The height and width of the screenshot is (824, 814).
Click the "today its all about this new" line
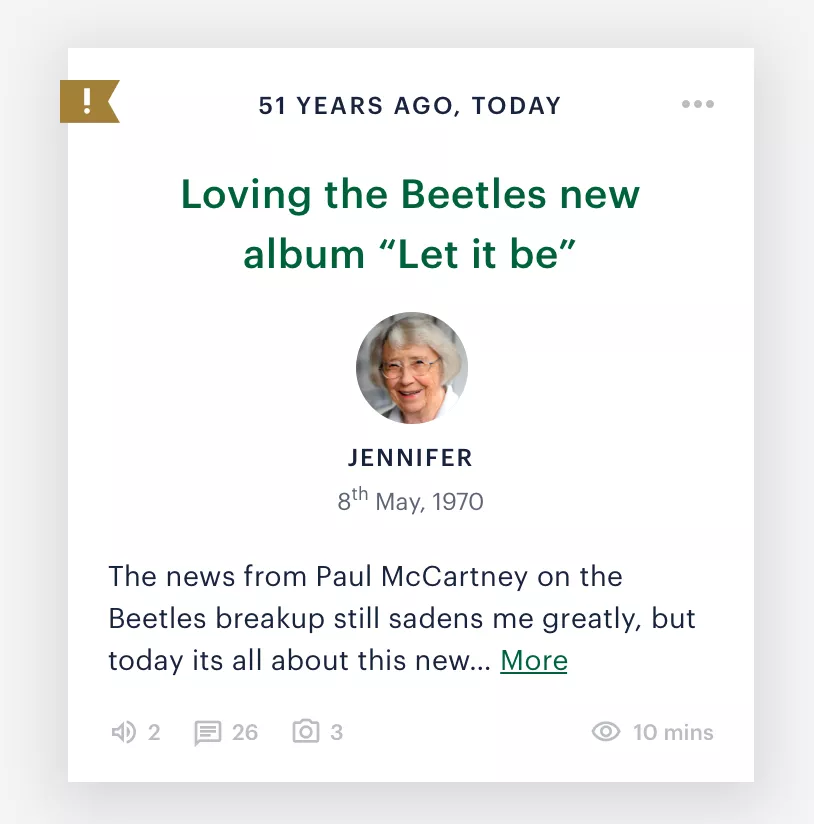300,661
